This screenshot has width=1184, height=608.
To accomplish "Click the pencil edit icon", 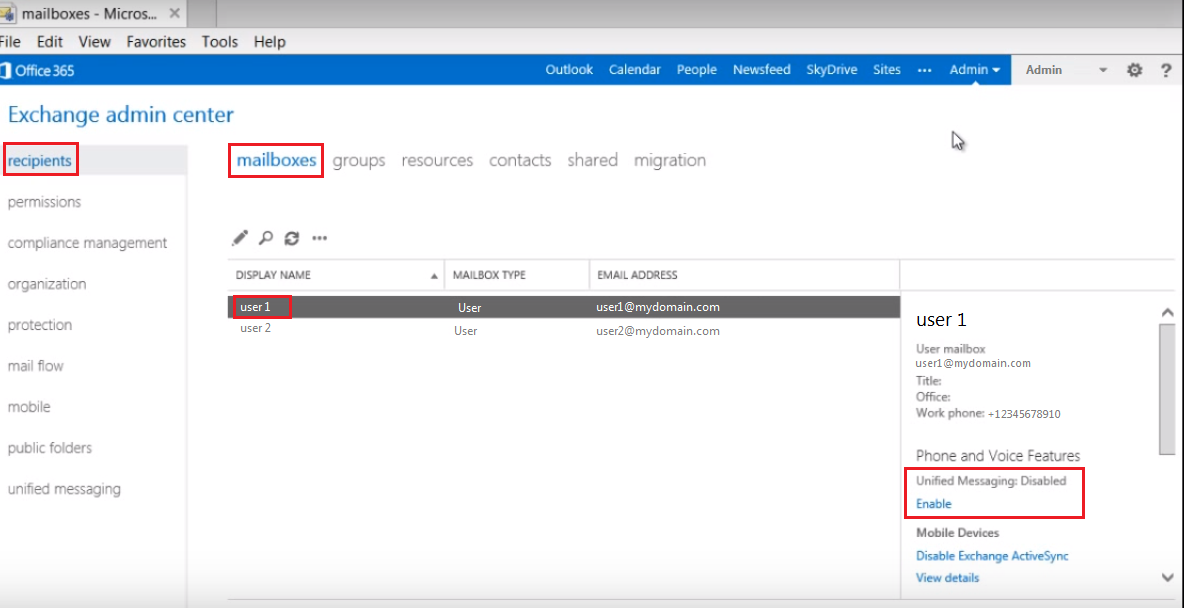I will click(239, 238).
